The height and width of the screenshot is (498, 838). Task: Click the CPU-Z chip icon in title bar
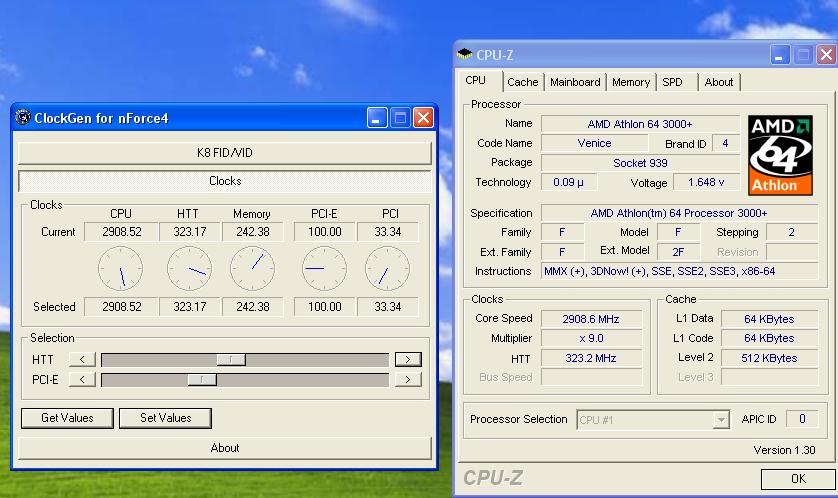point(464,54)
